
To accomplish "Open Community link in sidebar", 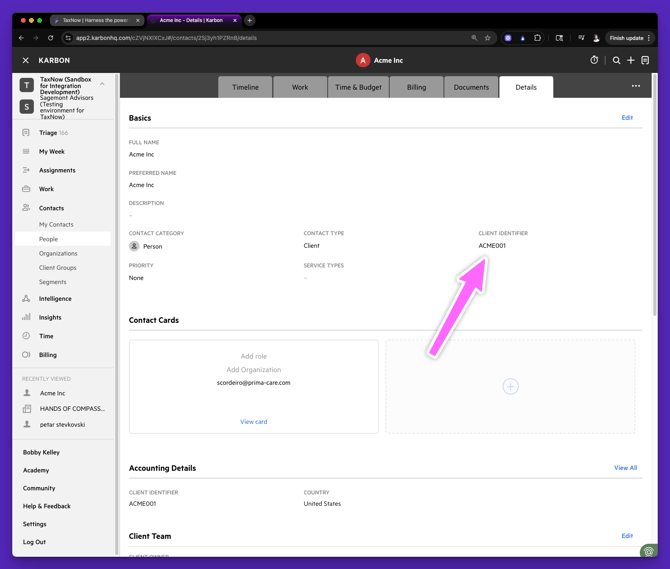I will click(x=39, y=488).
